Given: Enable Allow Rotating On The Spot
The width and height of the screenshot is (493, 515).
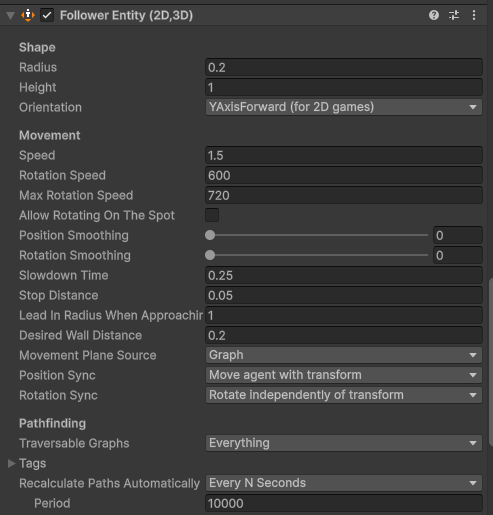Looking at the screenshot, I should point(212,215).
